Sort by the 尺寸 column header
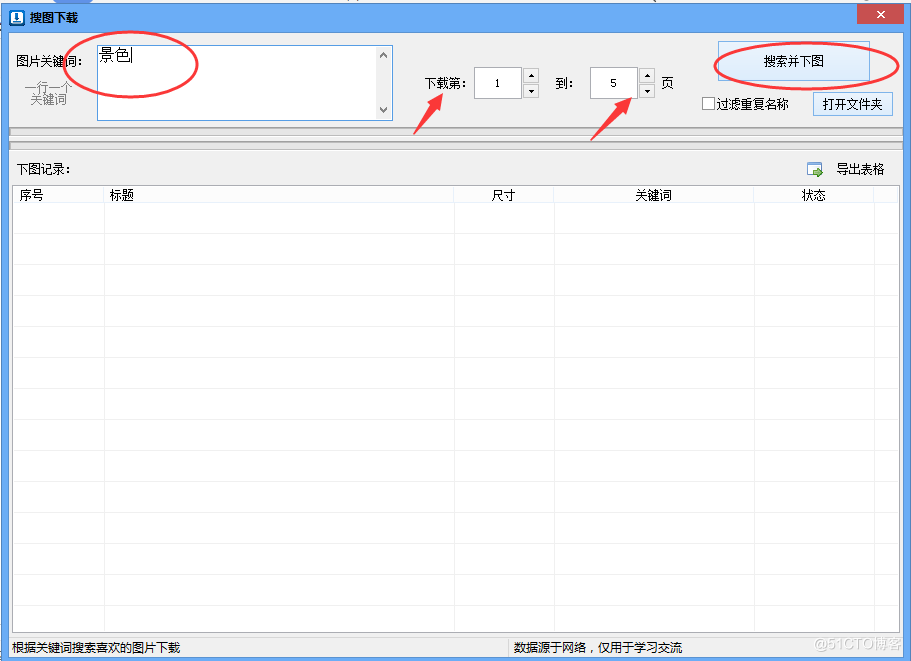911x661 pixels. 504,195
